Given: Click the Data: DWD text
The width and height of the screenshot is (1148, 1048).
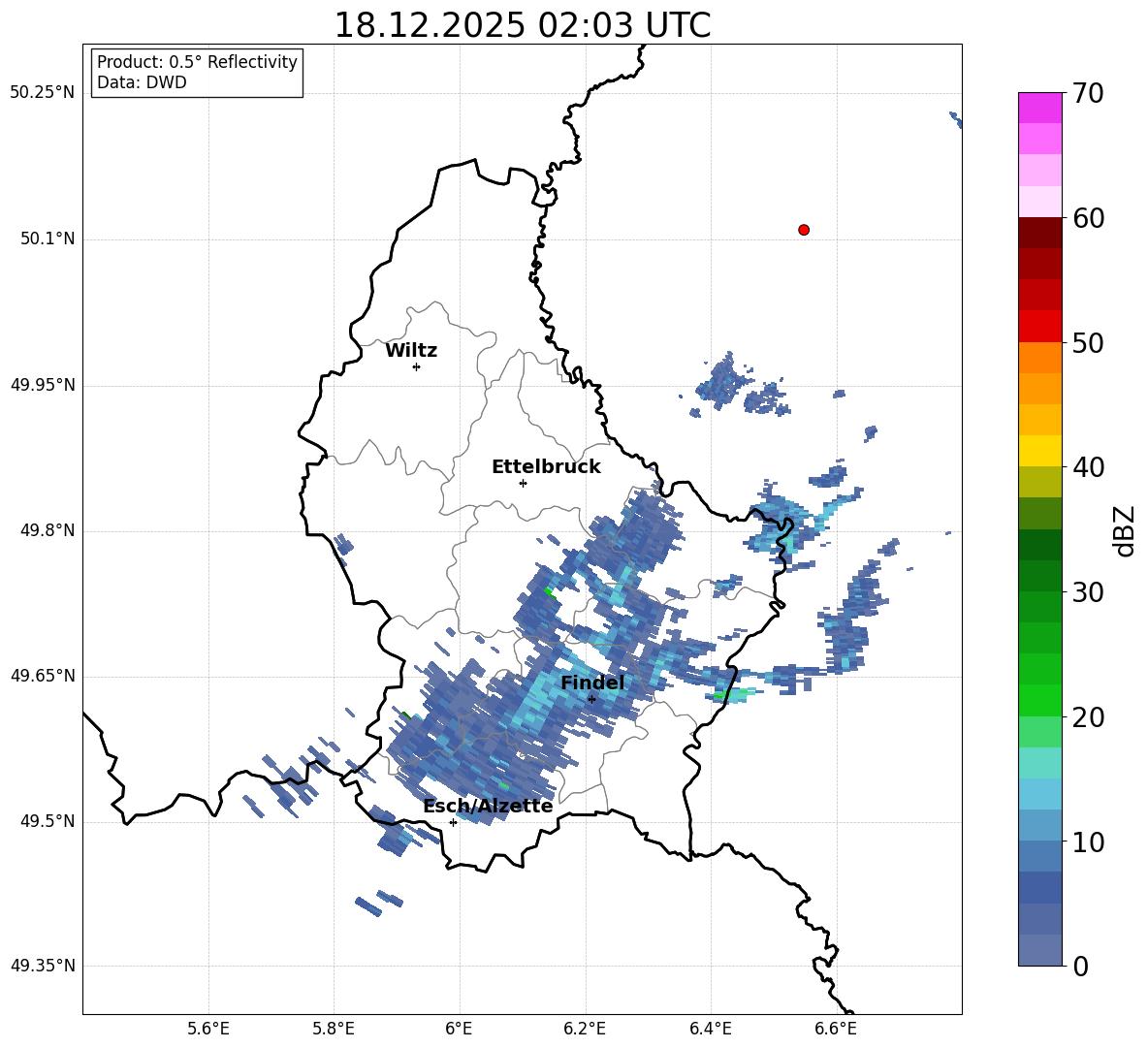Looking at the screenshot, I should 142,82.
